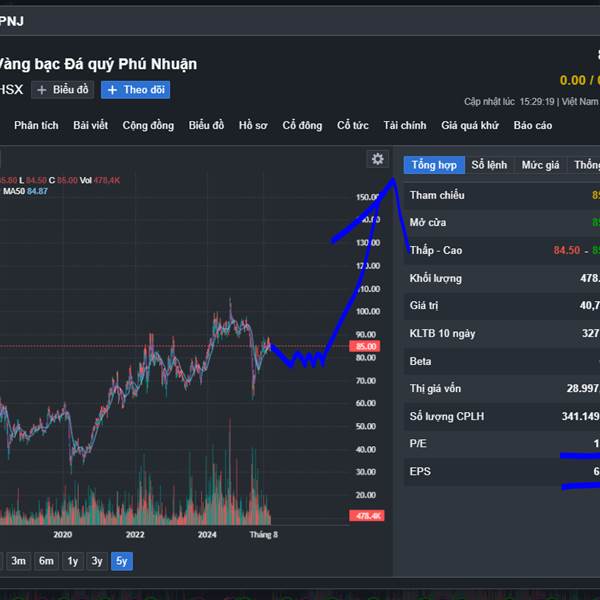
Task: Click the Hồ sơ tab
Action: click(x=253, y=125)
